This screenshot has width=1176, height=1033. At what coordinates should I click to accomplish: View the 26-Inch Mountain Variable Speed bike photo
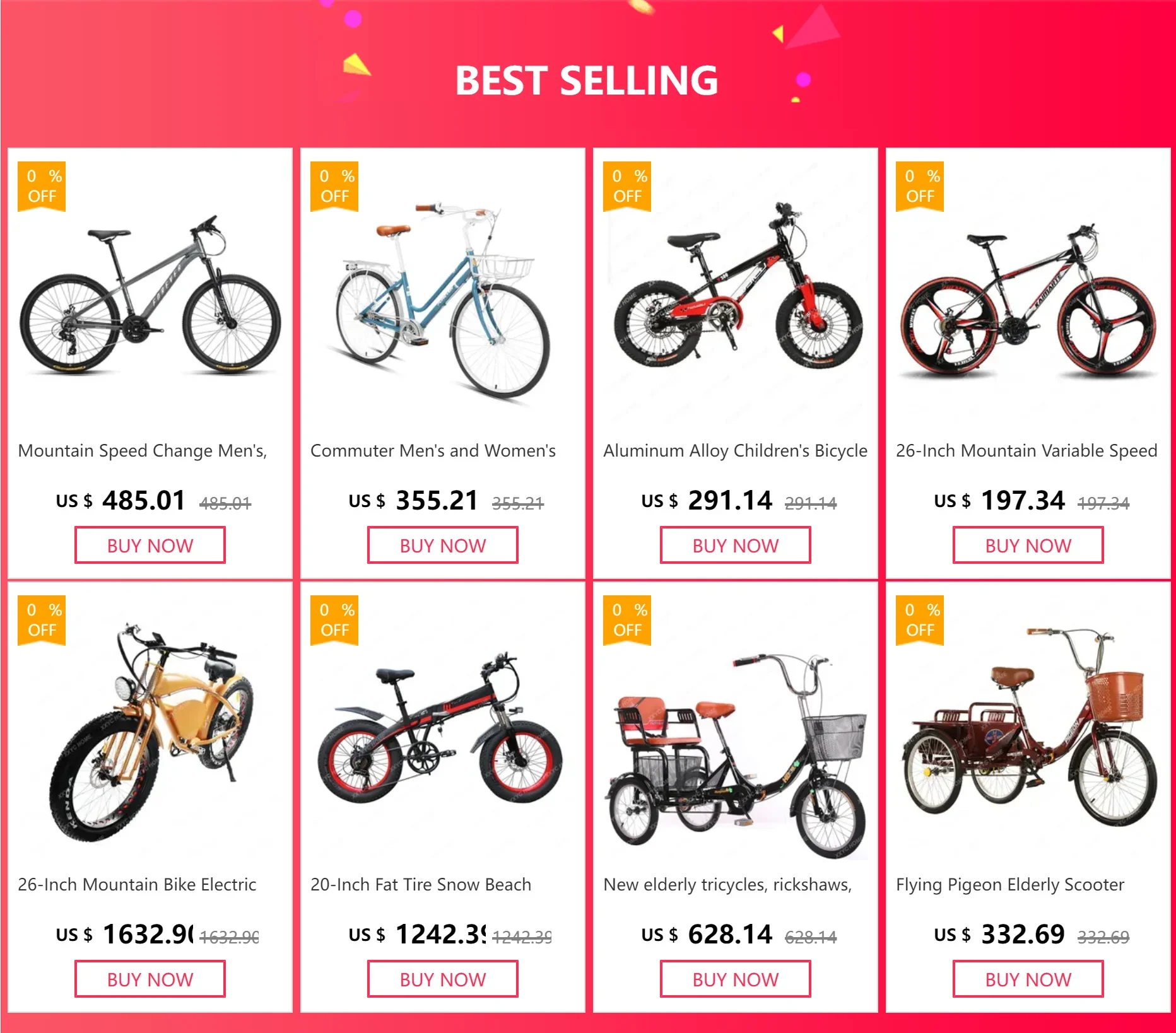coord(1028,300)
